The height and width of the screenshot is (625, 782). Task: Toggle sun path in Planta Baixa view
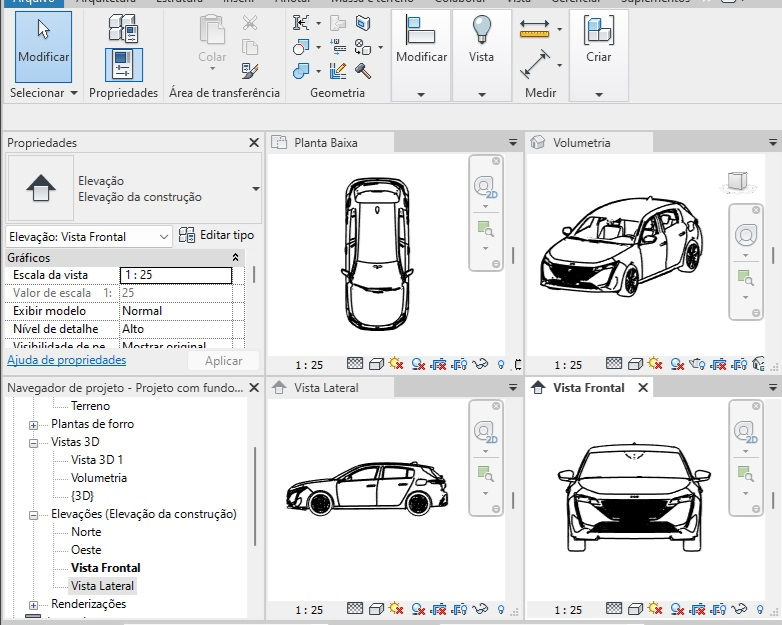(396, 364)
